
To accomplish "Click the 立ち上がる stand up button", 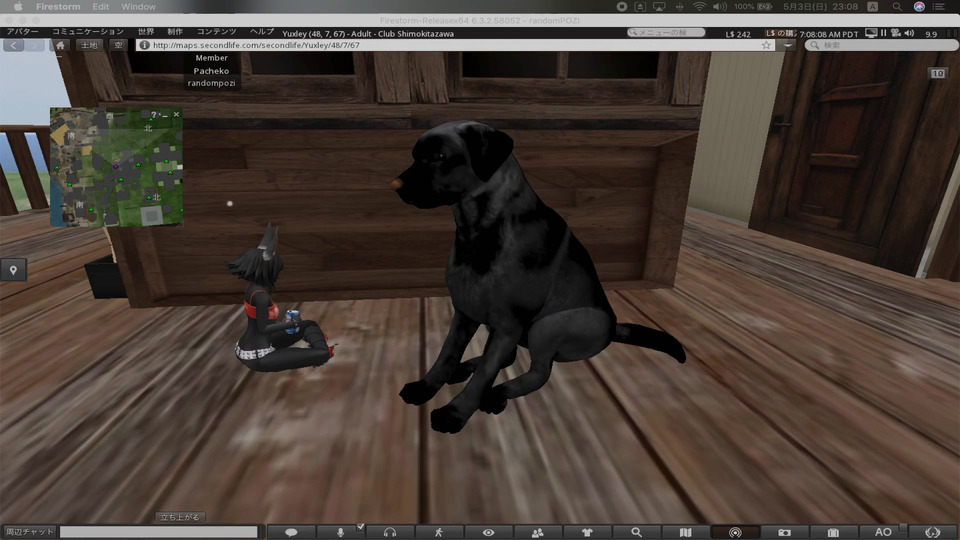I will pos(180,517).
